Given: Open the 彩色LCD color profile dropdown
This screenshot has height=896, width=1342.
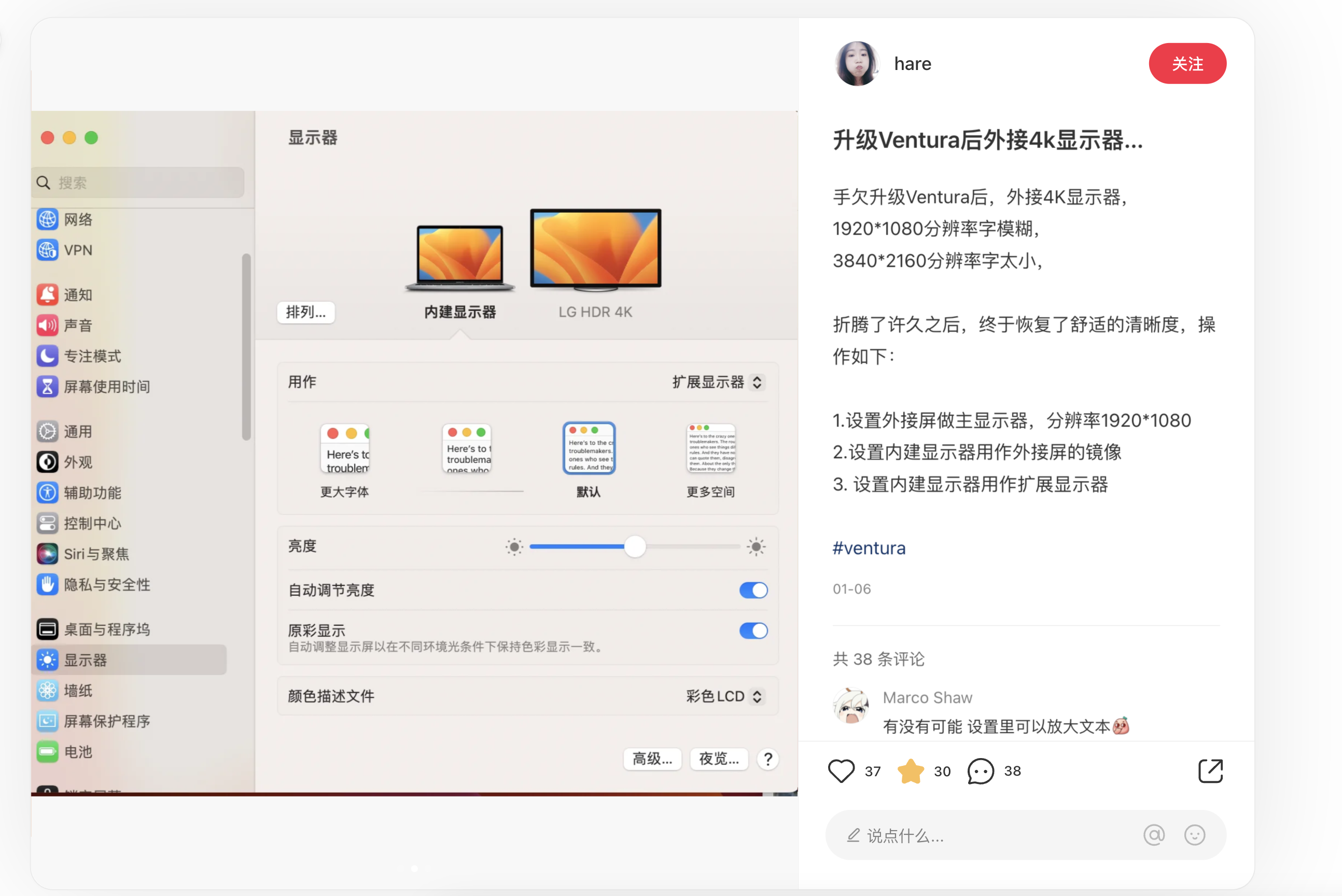Looking at the screenshot, I should click(723, 696).
